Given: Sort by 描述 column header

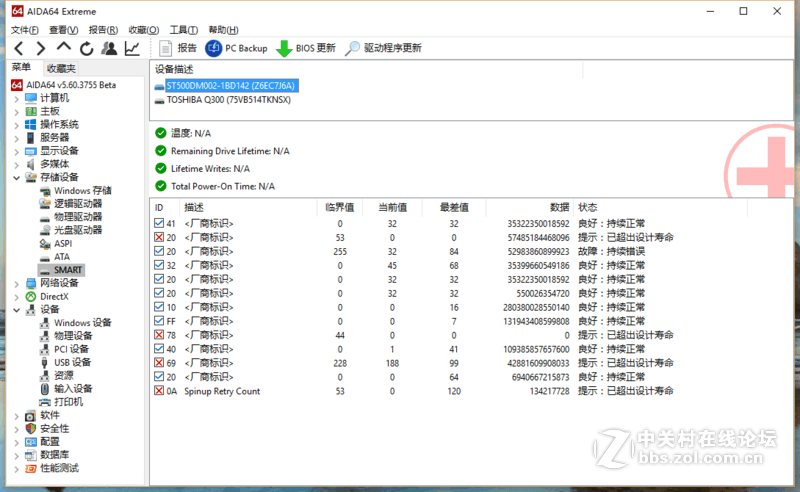Looking at the screenshot, I should (248, 207).
